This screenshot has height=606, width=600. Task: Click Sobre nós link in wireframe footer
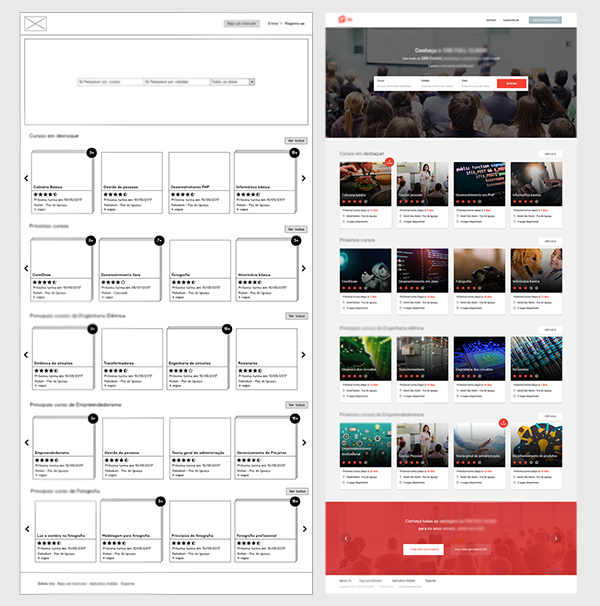(46, 584)
